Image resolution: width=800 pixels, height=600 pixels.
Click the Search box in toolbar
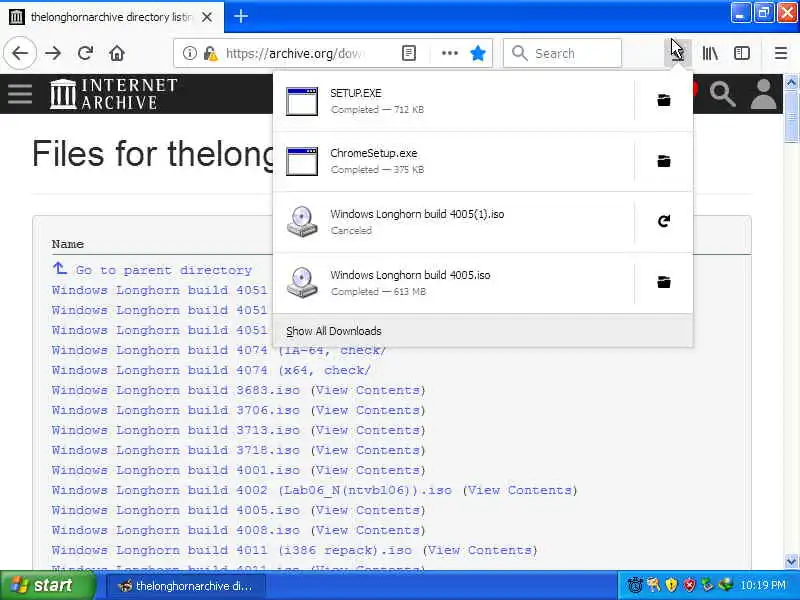click(562, 53)
